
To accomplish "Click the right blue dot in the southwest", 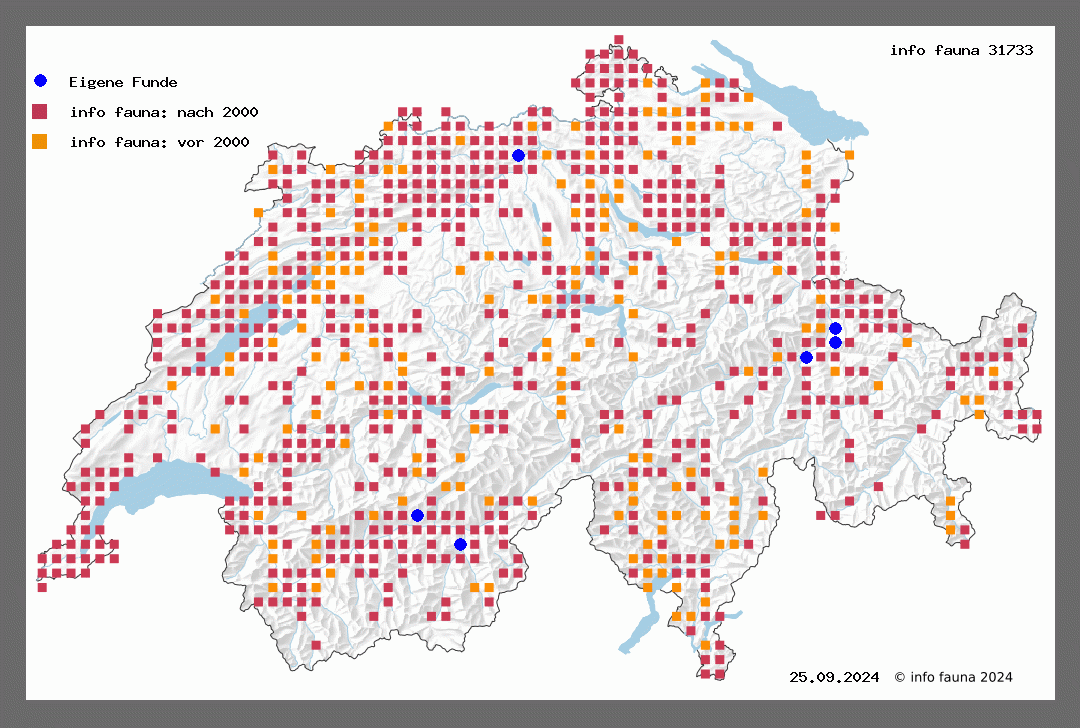I will [x=460, y=544].
